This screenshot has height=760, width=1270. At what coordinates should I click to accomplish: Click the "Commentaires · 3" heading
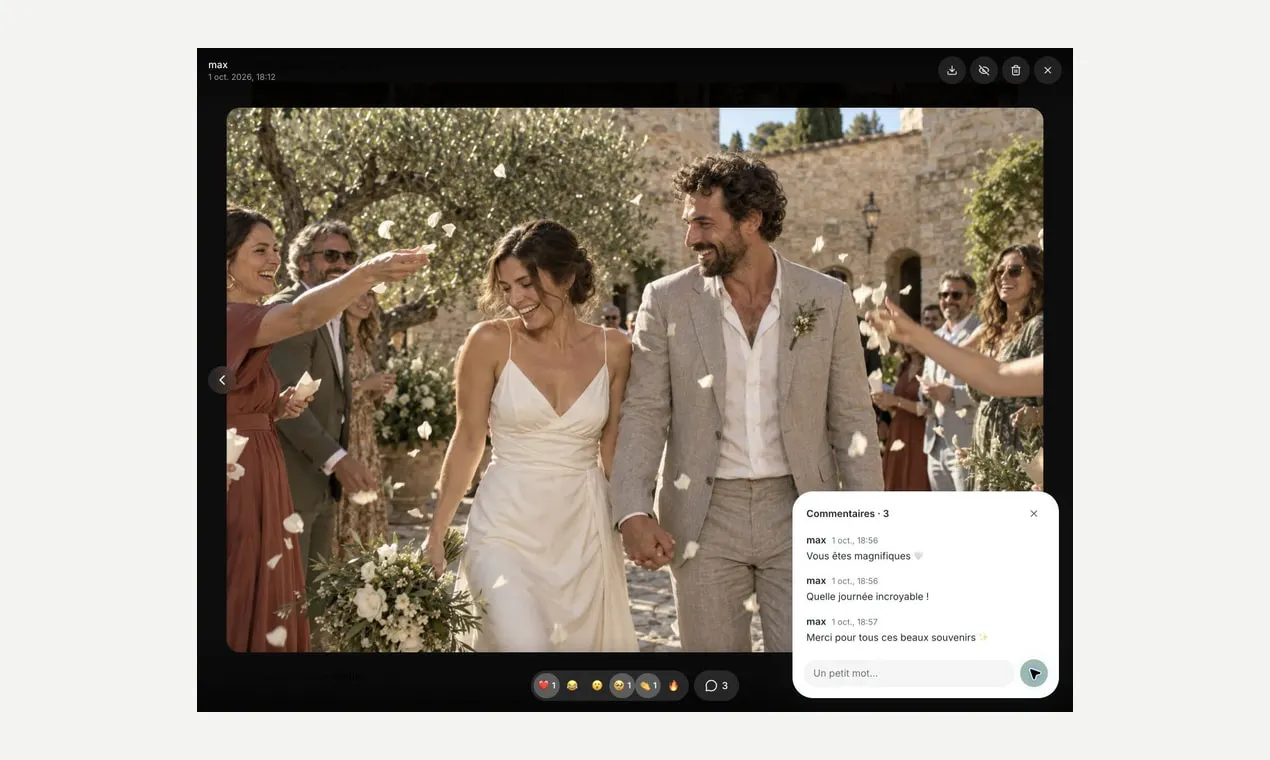point(848,514)
